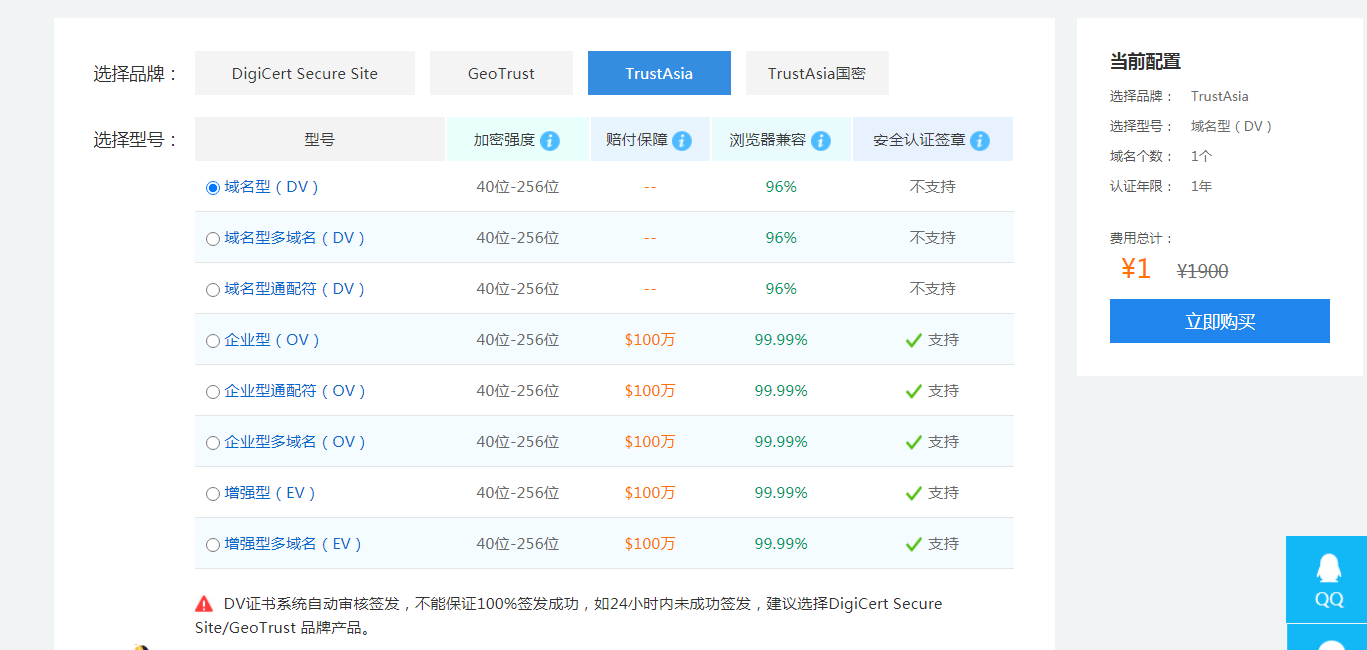Image resolution: width=1367 pixels, height=650 pixels.
Task: Switch to TrustAsia国密 brand
Action: click(817, 73)
